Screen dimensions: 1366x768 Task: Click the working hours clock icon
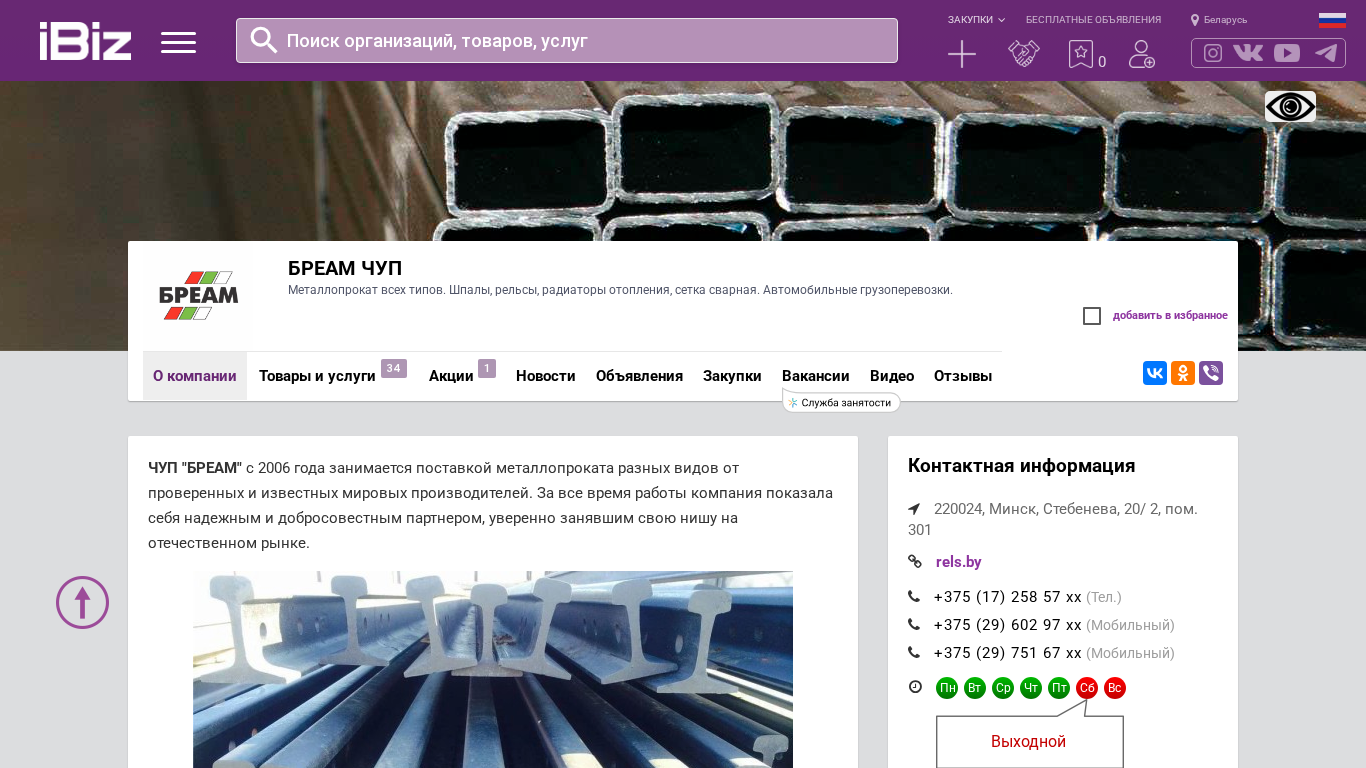point(915,687)
